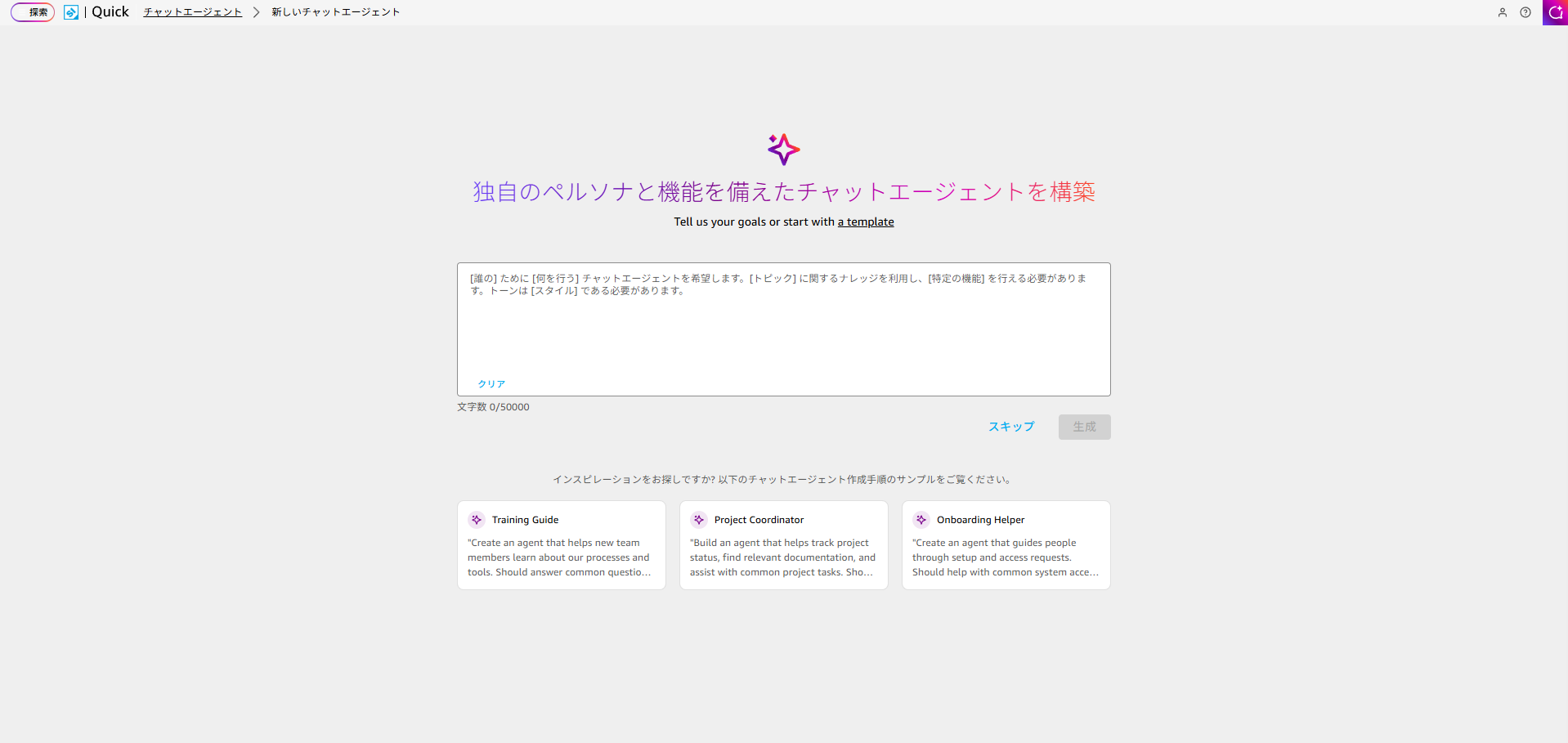The width and height of the screenshot is (1568, 743).
Task: Focus the agent description text area
Action: coord(783,327)
